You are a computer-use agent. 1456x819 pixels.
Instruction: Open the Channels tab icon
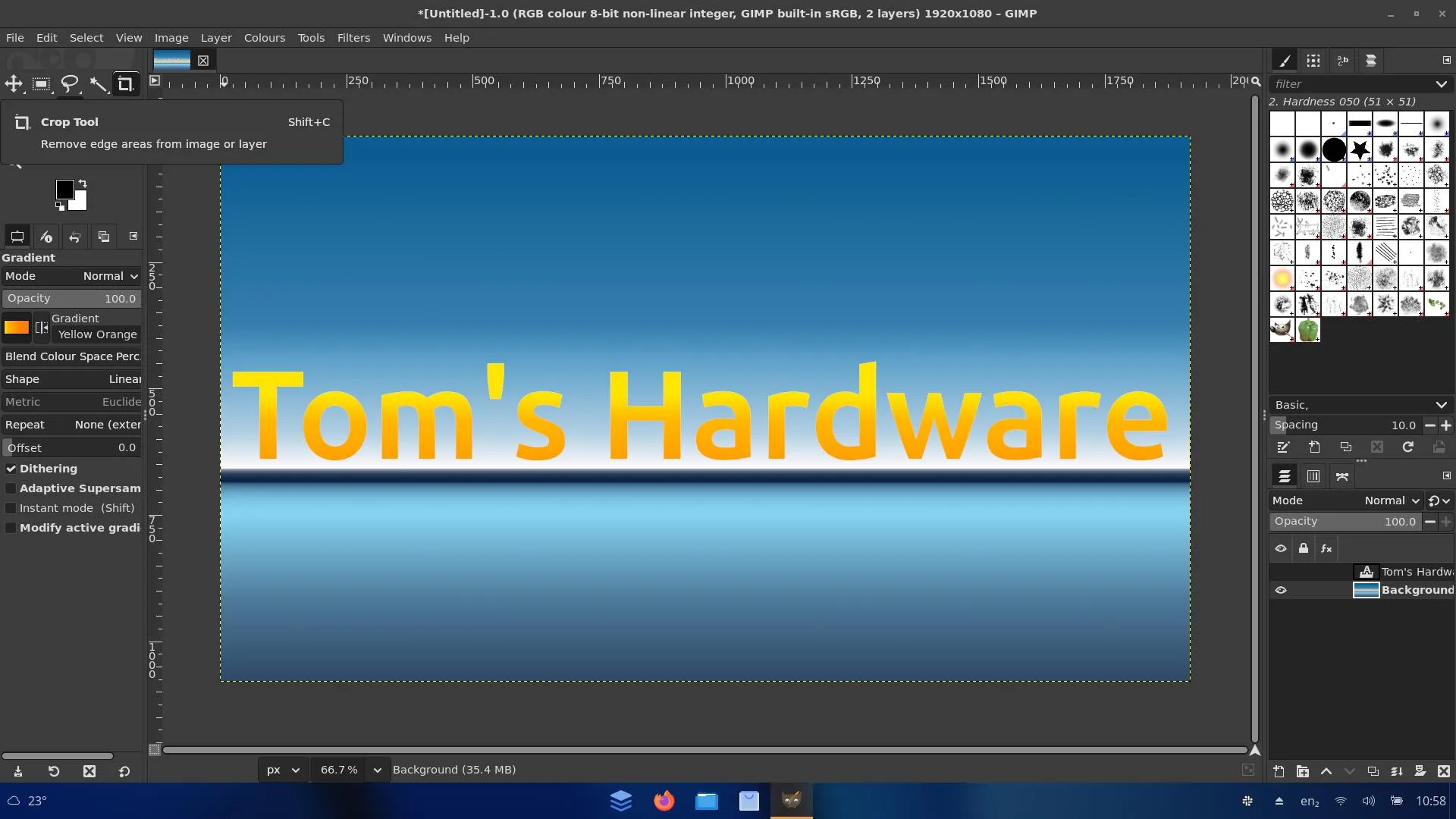click(x=1313, y=476)
